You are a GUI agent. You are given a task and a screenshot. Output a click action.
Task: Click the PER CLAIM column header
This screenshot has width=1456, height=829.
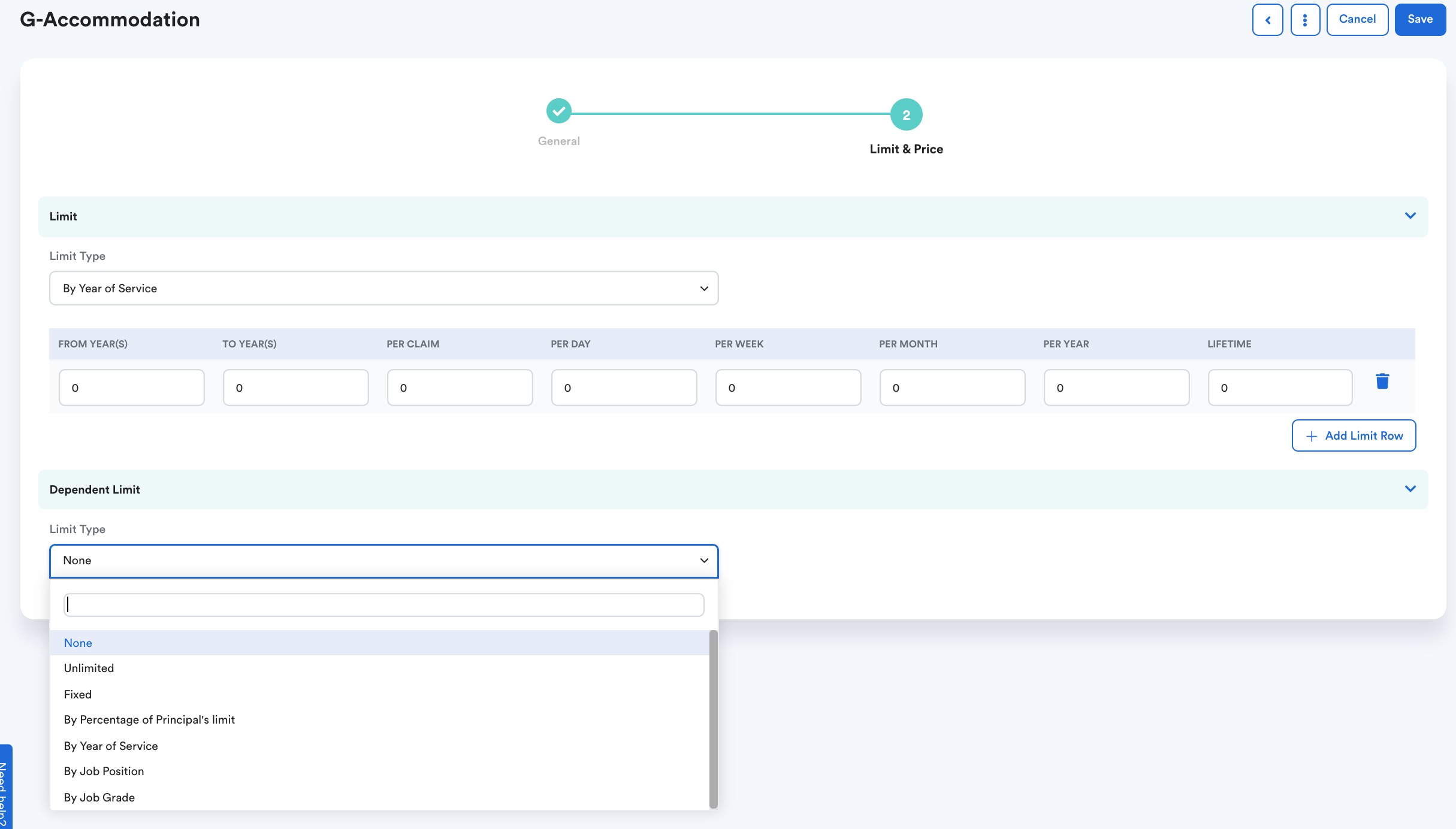(413, 344)
